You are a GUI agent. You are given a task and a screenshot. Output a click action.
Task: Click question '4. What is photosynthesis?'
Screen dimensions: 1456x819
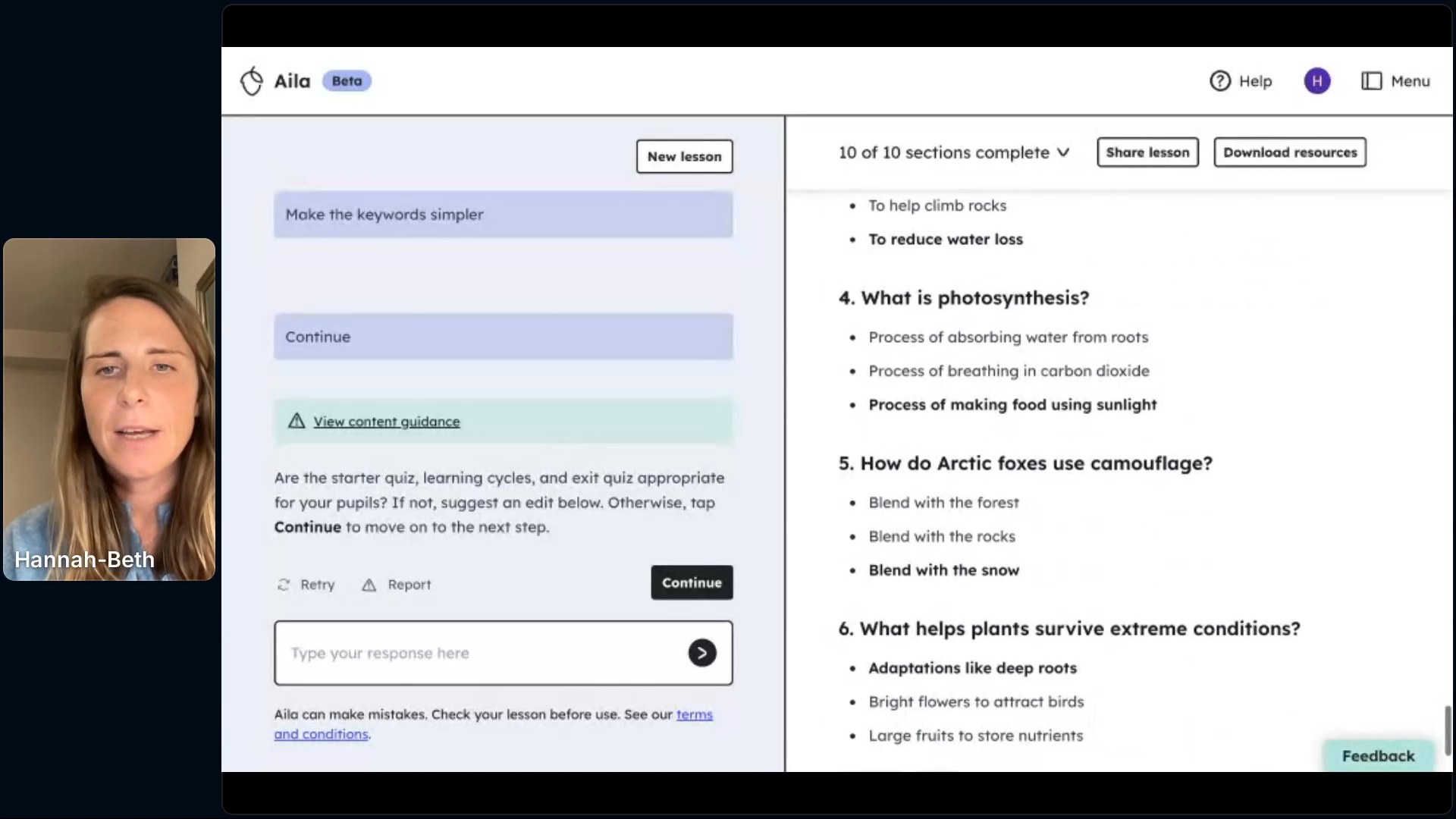point(964,298)
